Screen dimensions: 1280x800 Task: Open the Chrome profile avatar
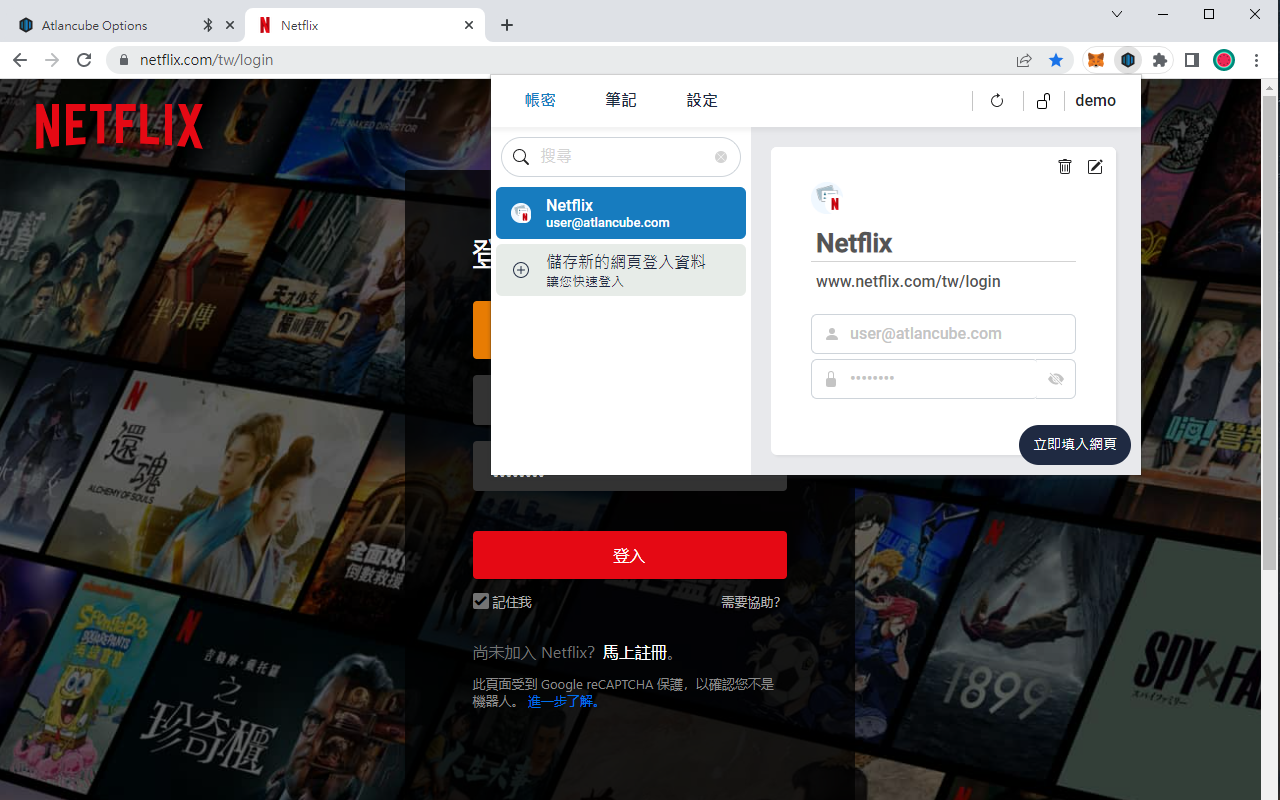[1224, 60]
